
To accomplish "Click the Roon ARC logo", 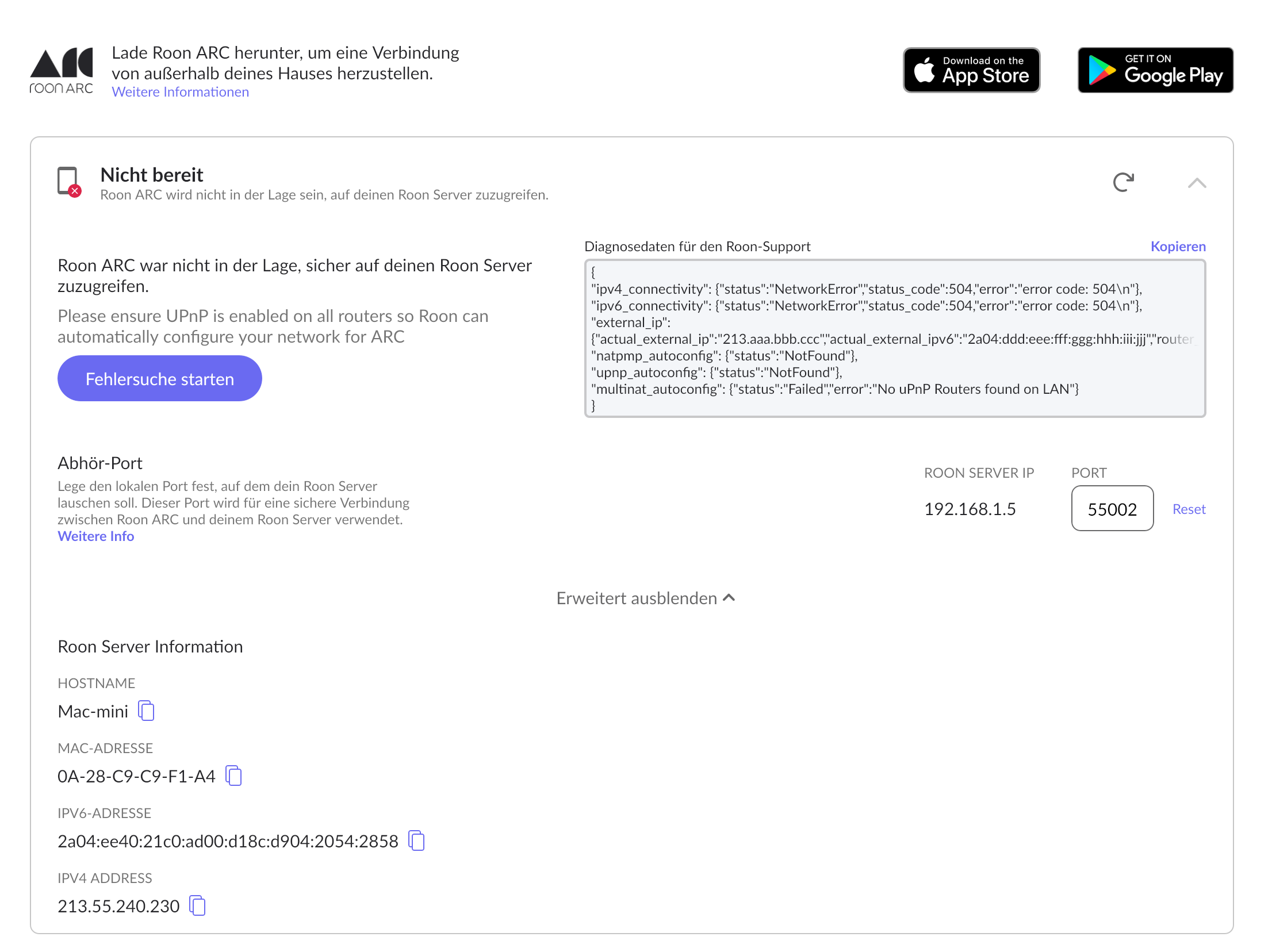I will (x=62, y=71).
